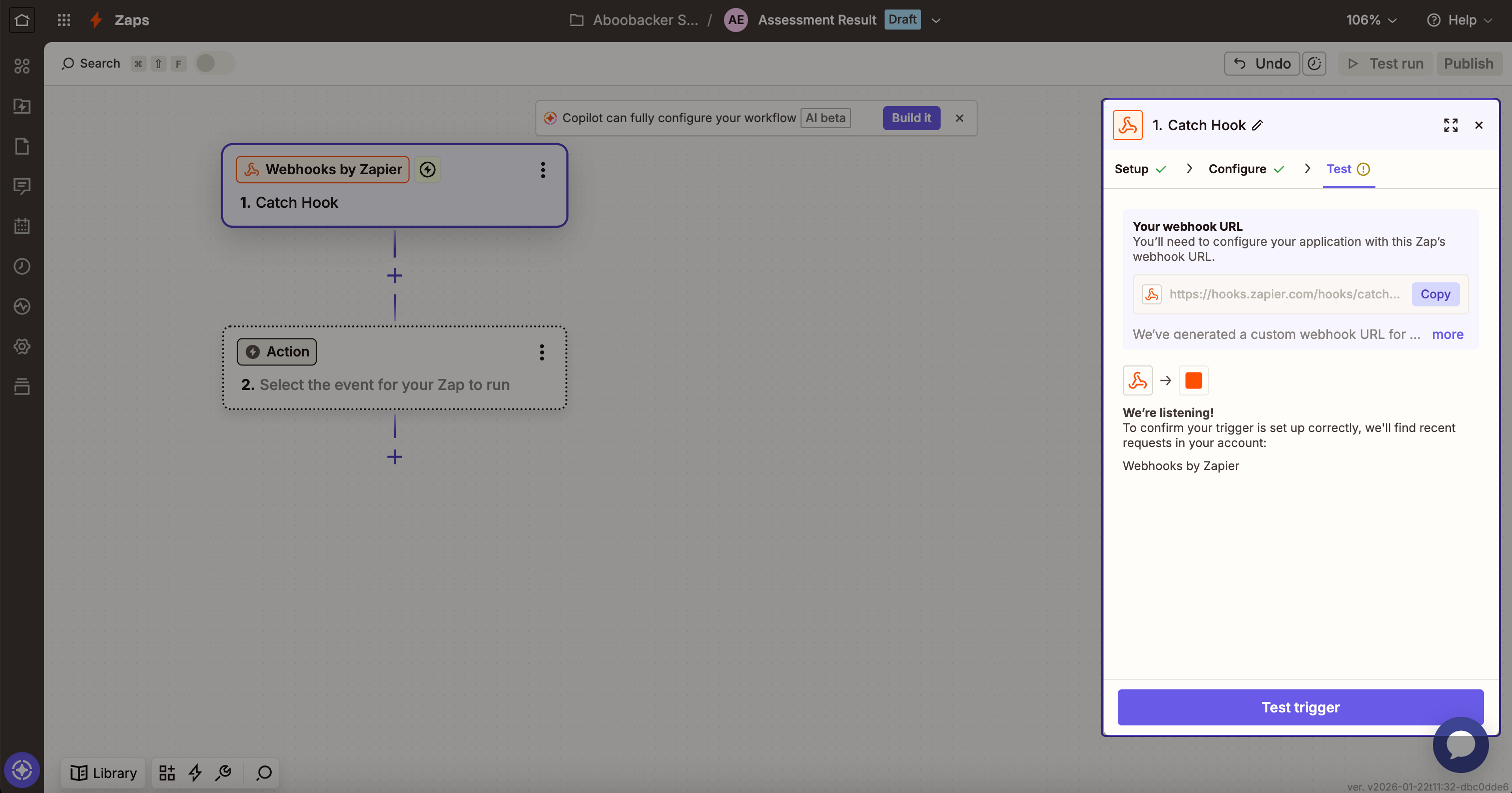Viewport: 1512px width, 793px height.
Task: Click the rename pencil next to Catch Hook
Action: (1257, 125)
